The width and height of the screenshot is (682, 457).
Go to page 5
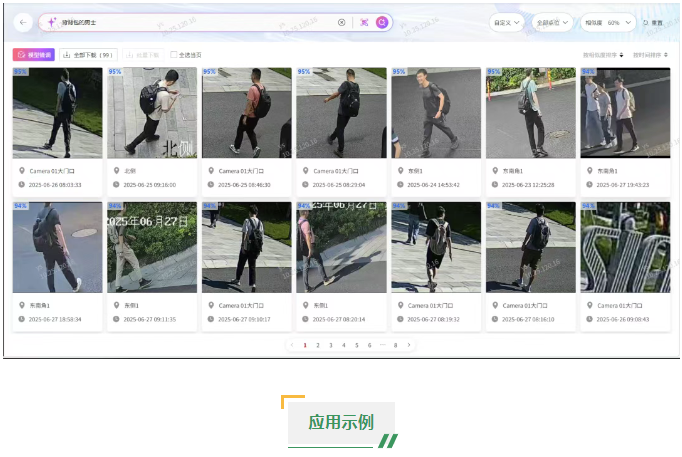pos(357,345)
